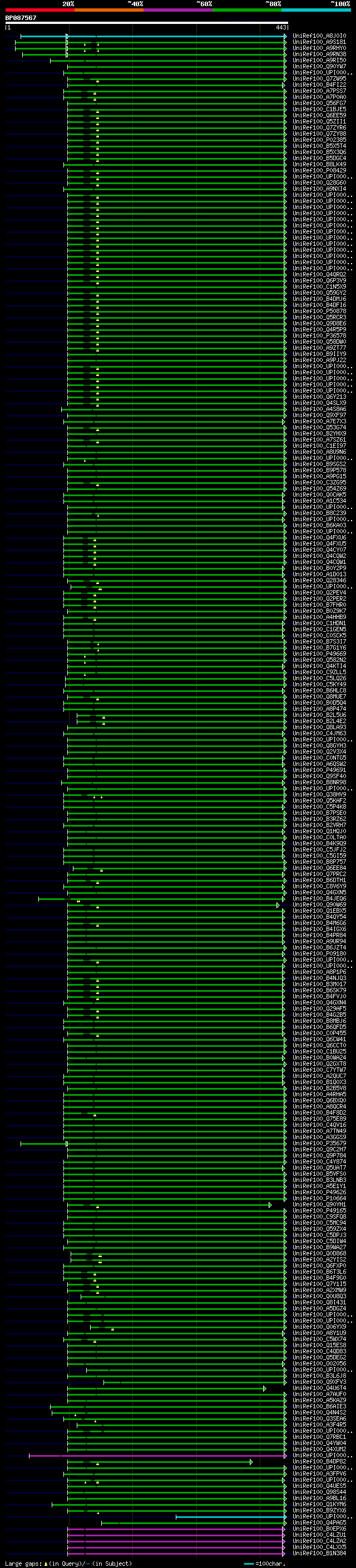
Task: Click the UniRef100_C1BJE5 label
Action: coord(319,109)
